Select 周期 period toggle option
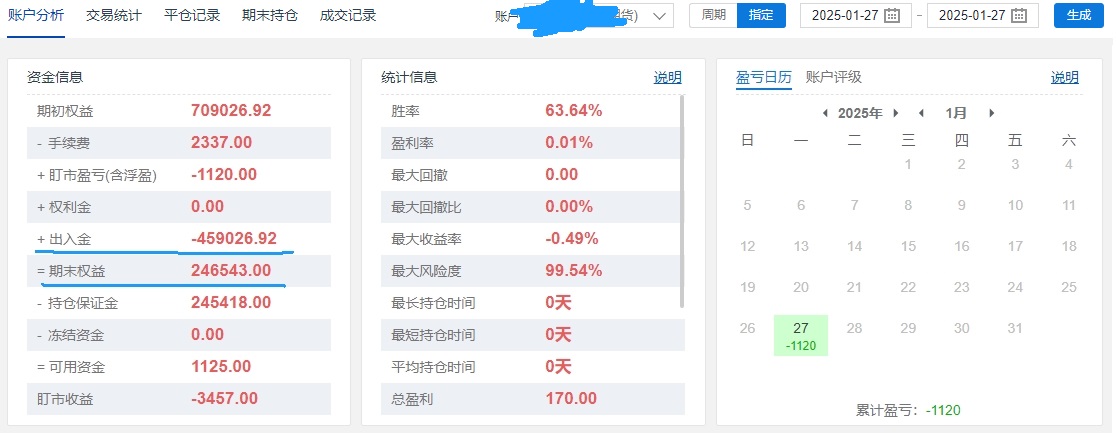Viewport: 1116px width, 433px height. pos(713,16)
